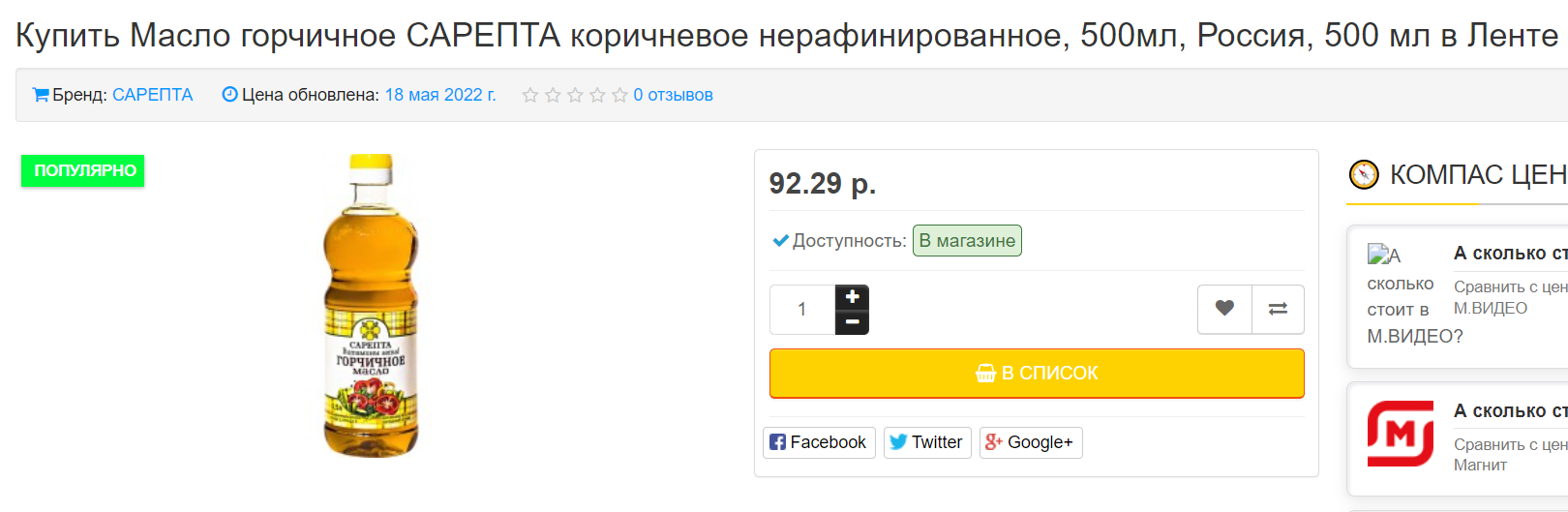Click the M.ВИДЕО broken image icon
1568x512 pixels.
pyautogui.click(x=1376, y=255)
